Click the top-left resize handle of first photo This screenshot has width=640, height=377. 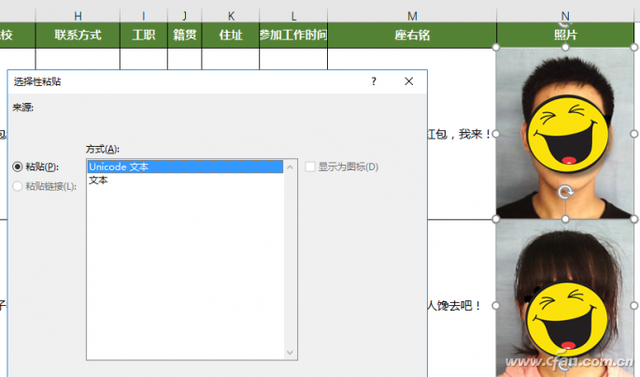[496, 47]
